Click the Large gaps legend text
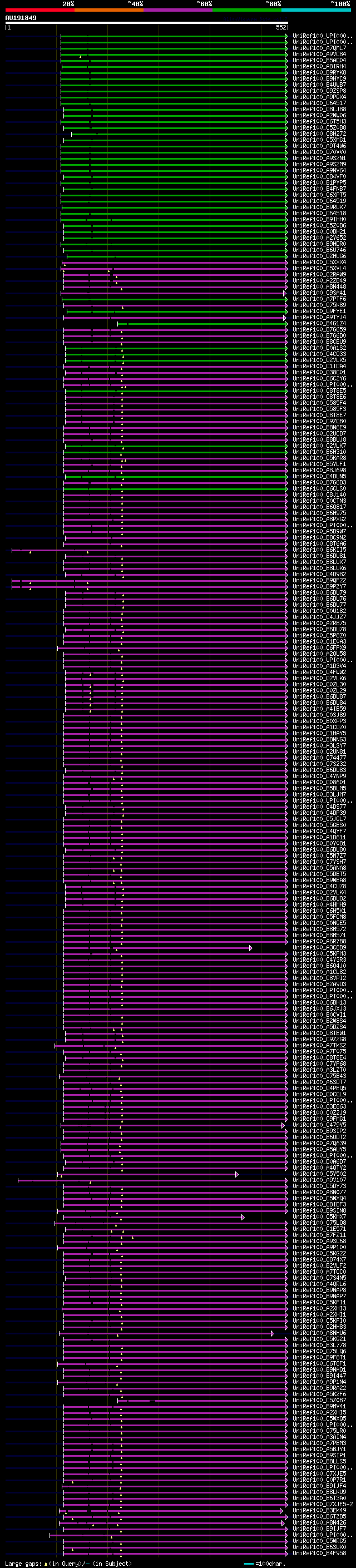This screenshot has width=356, height=1568. coord(68,1563)
